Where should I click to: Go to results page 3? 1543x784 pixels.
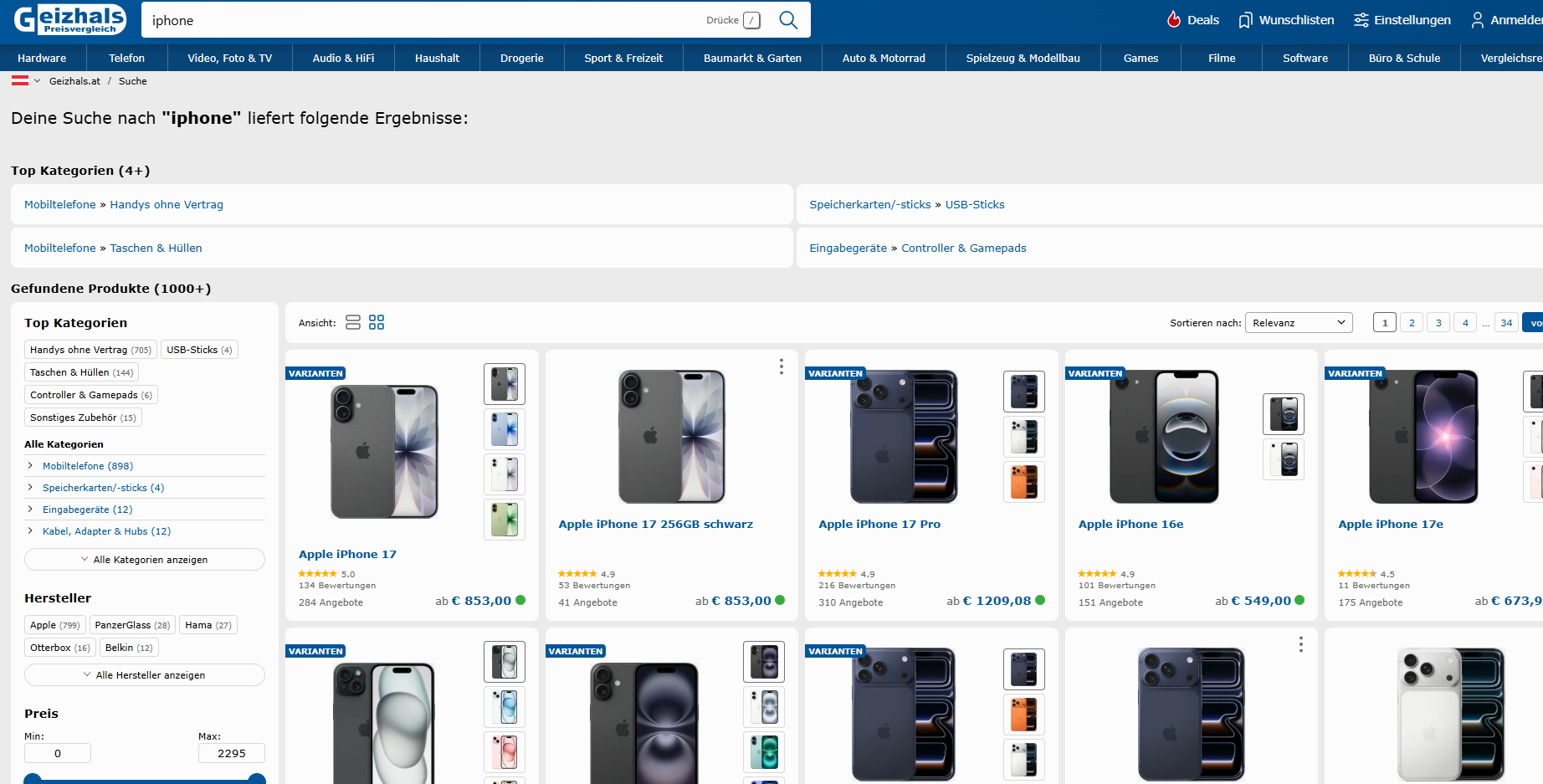1438,322
